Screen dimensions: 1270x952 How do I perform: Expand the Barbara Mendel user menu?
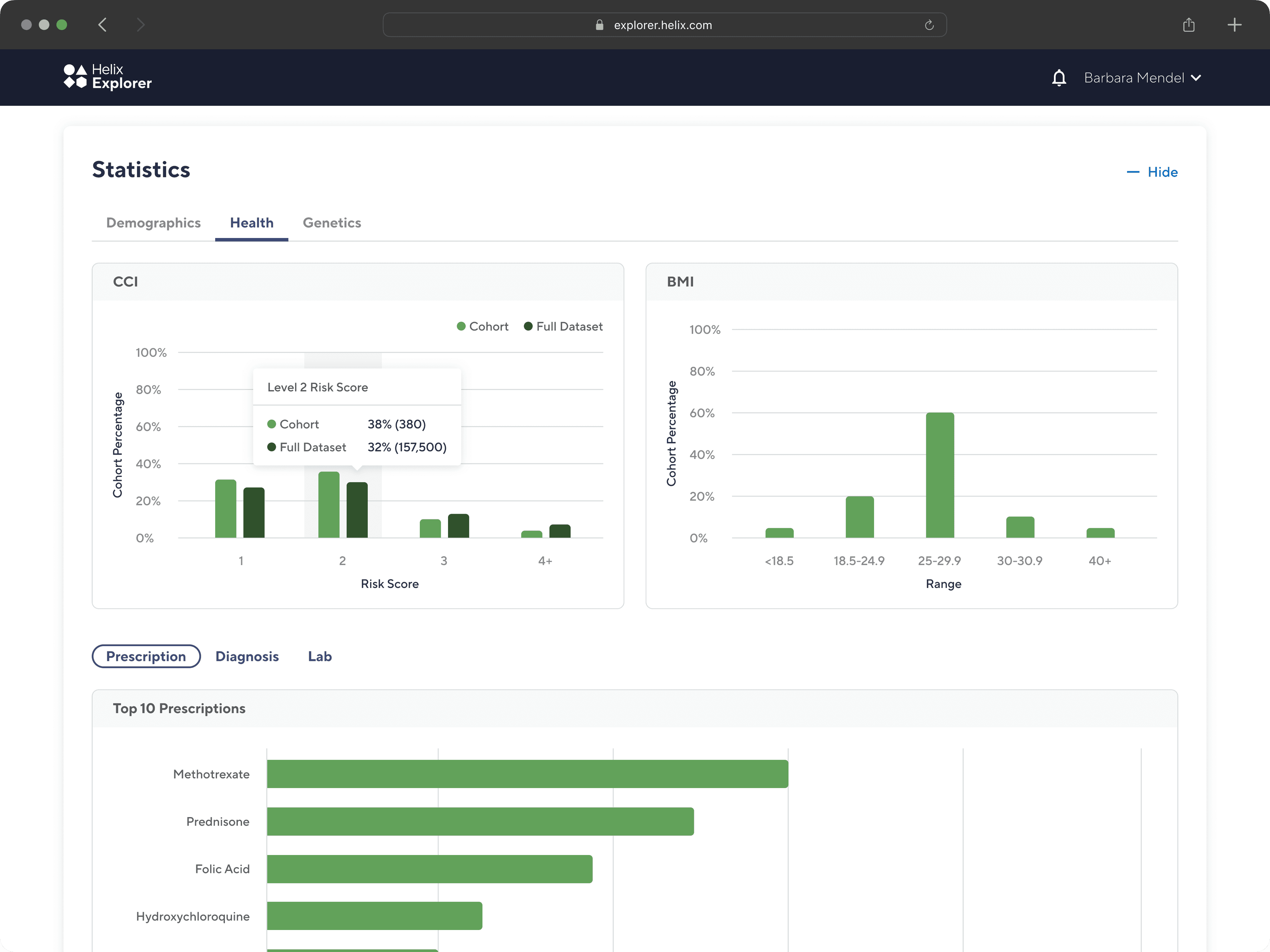[x=1143, y=77]
